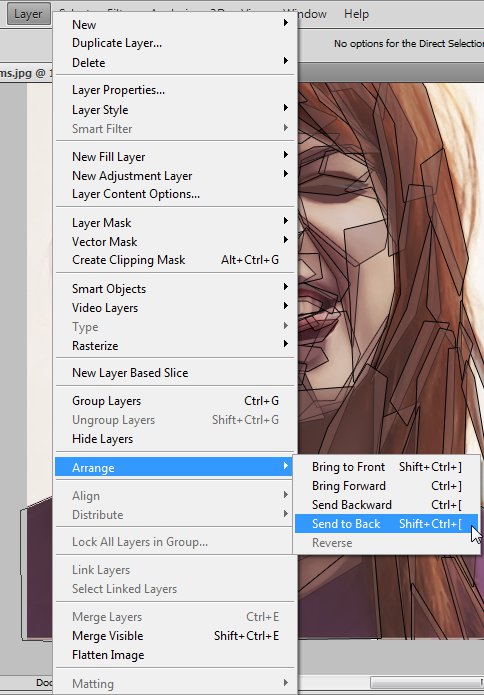Choose Layer Content Options...
Screen dimensions: 484x695
coord(175,194)
